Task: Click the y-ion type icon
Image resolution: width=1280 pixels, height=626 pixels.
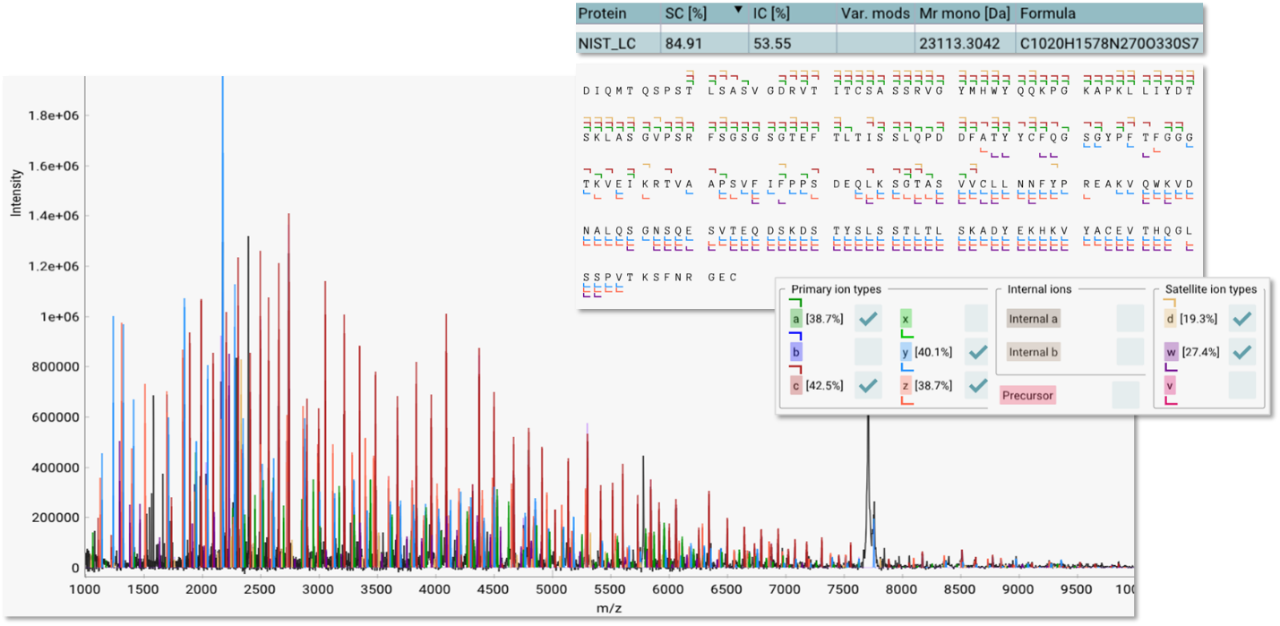Action: tap(906, 352)
